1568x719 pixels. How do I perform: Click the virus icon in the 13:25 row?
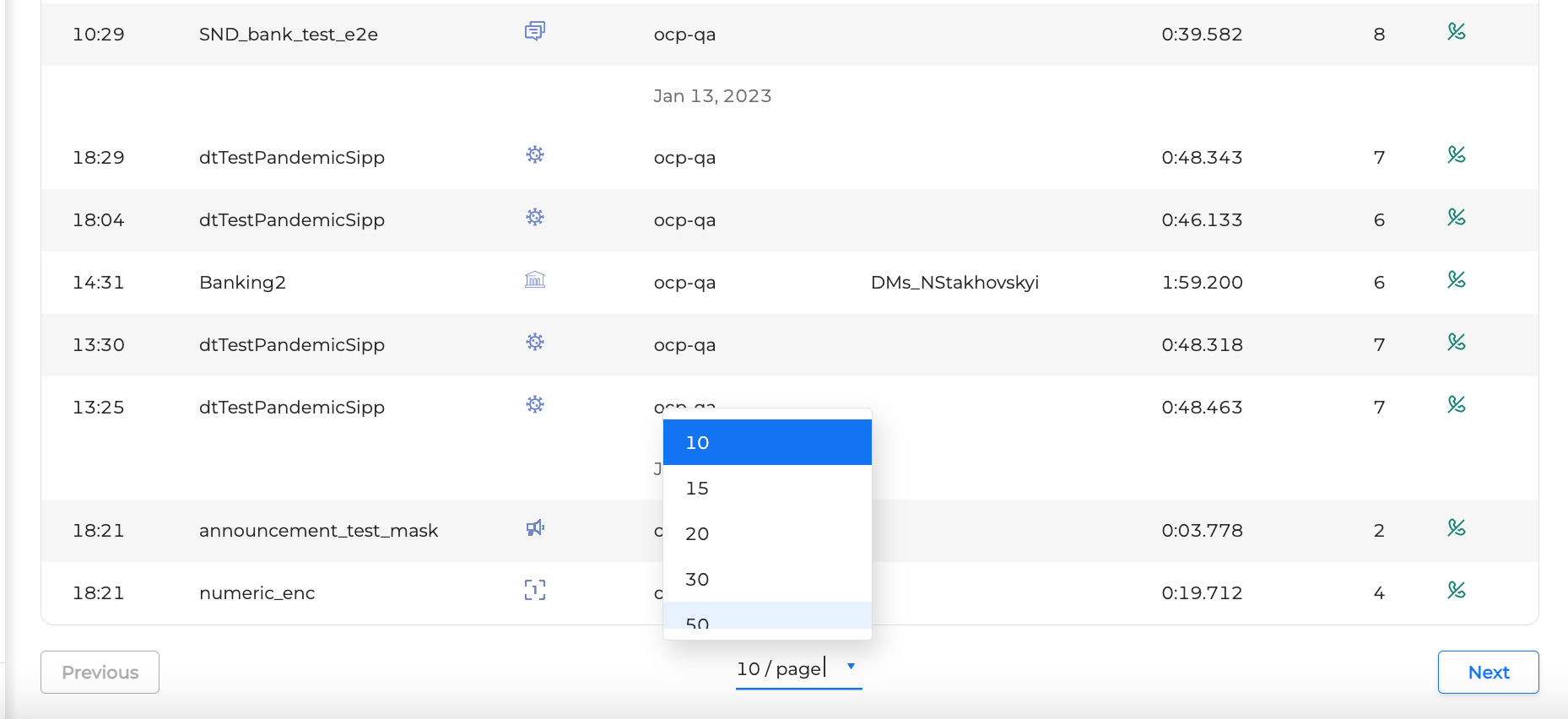point(534,405)
